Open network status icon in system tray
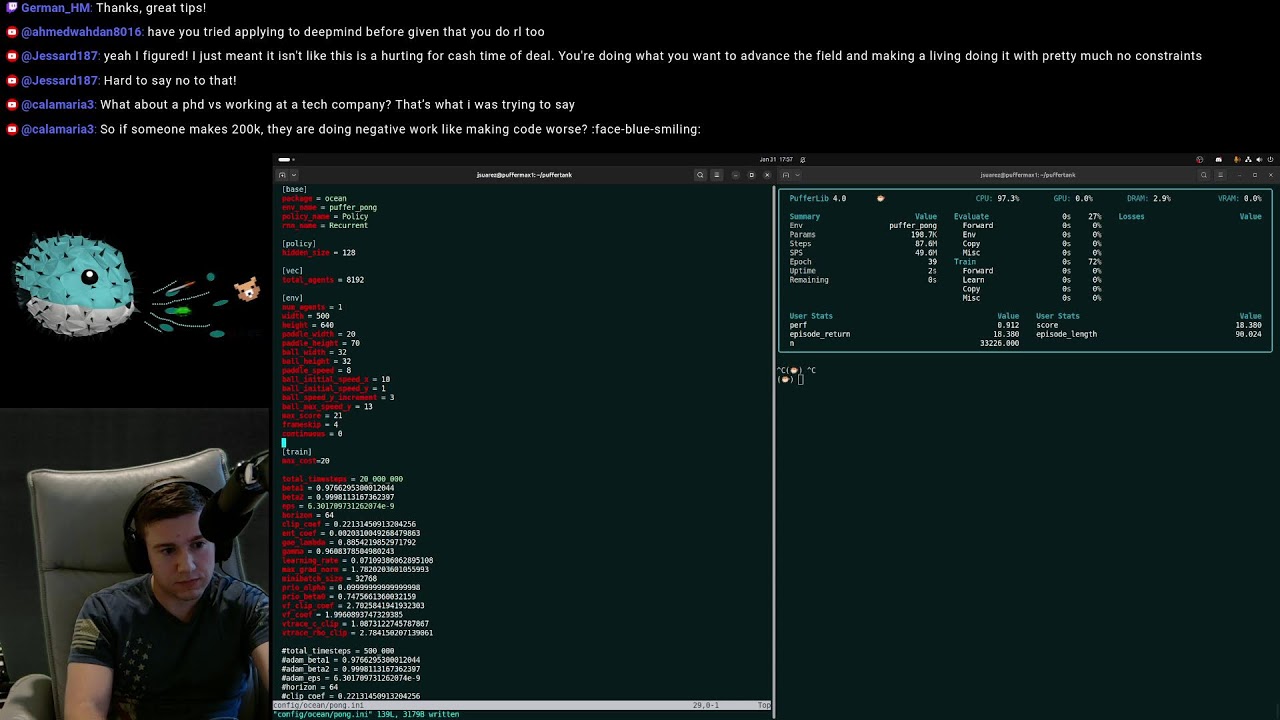 click(x=1248, y=159)
